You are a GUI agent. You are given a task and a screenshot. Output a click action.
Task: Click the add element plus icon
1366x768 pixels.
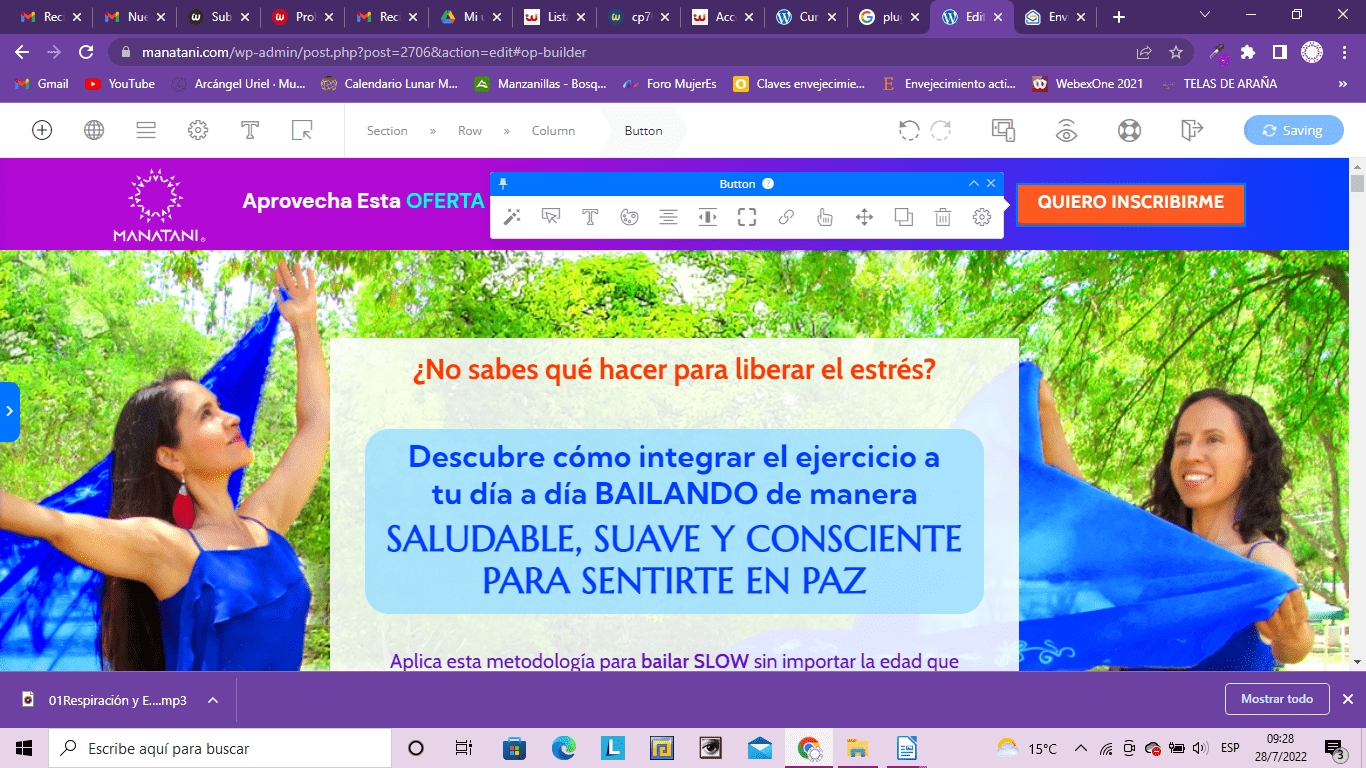click(x=42, y=130)
